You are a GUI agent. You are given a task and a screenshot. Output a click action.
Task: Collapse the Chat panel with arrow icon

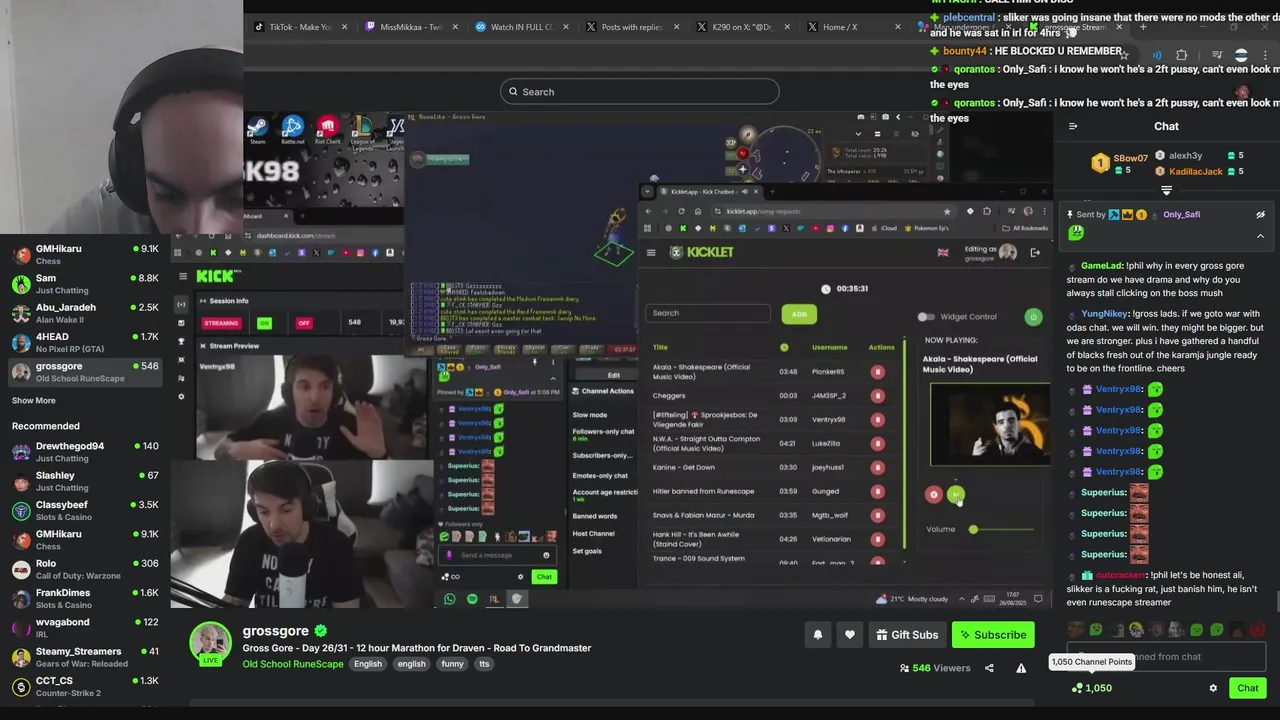coord(1073,126)
